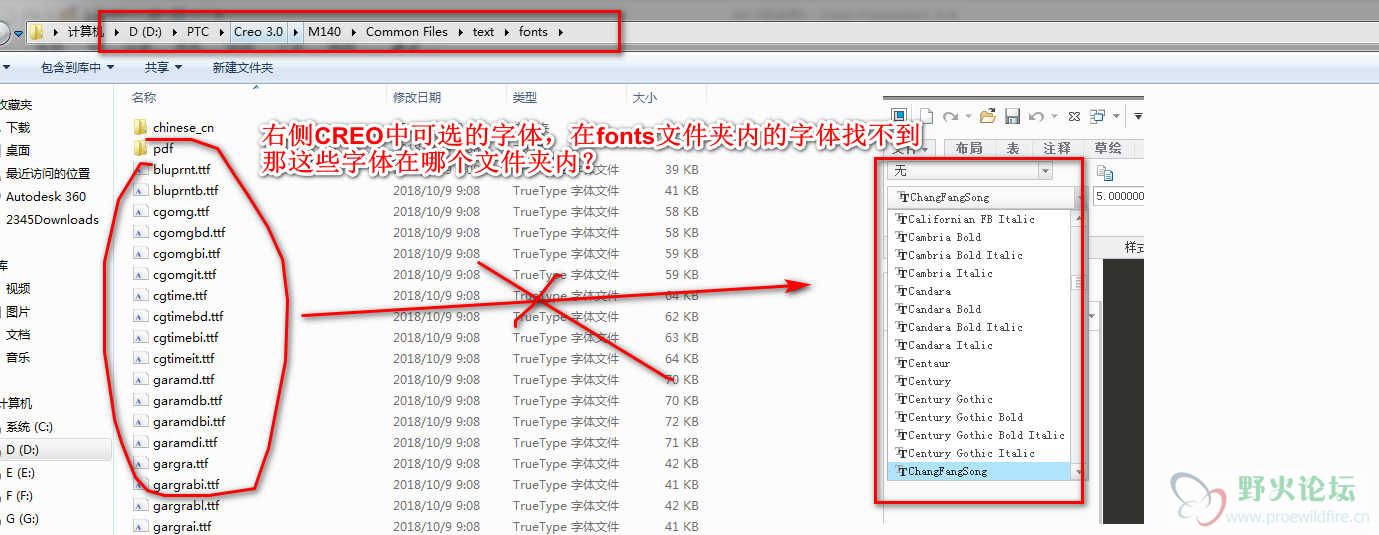Viewport: 1379px width, 535px height.
Task: Click the switch windows icon in Creo toolbar
Action: click(x=1097, y=116)
